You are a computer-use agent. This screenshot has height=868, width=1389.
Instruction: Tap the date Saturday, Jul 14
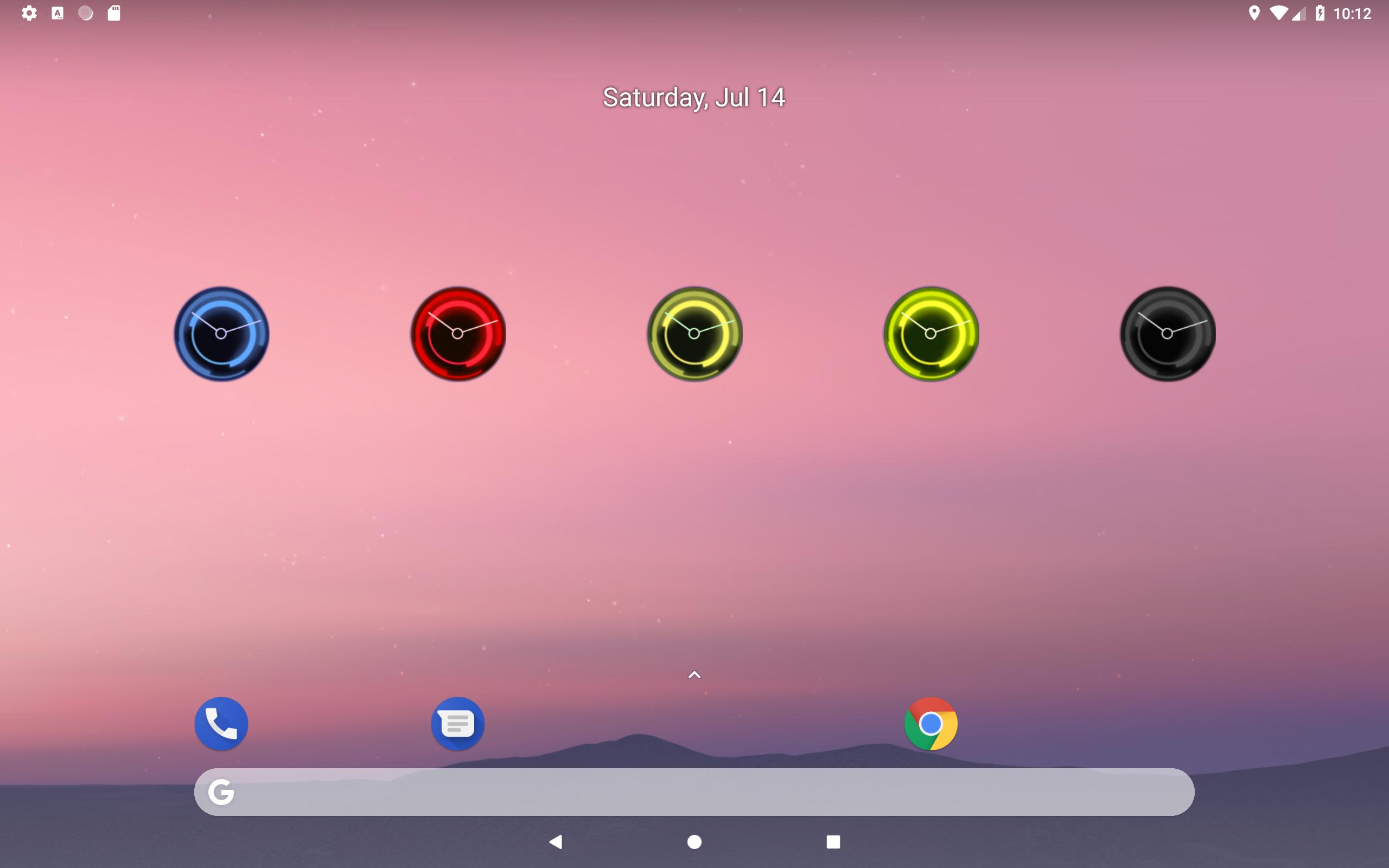693,97
